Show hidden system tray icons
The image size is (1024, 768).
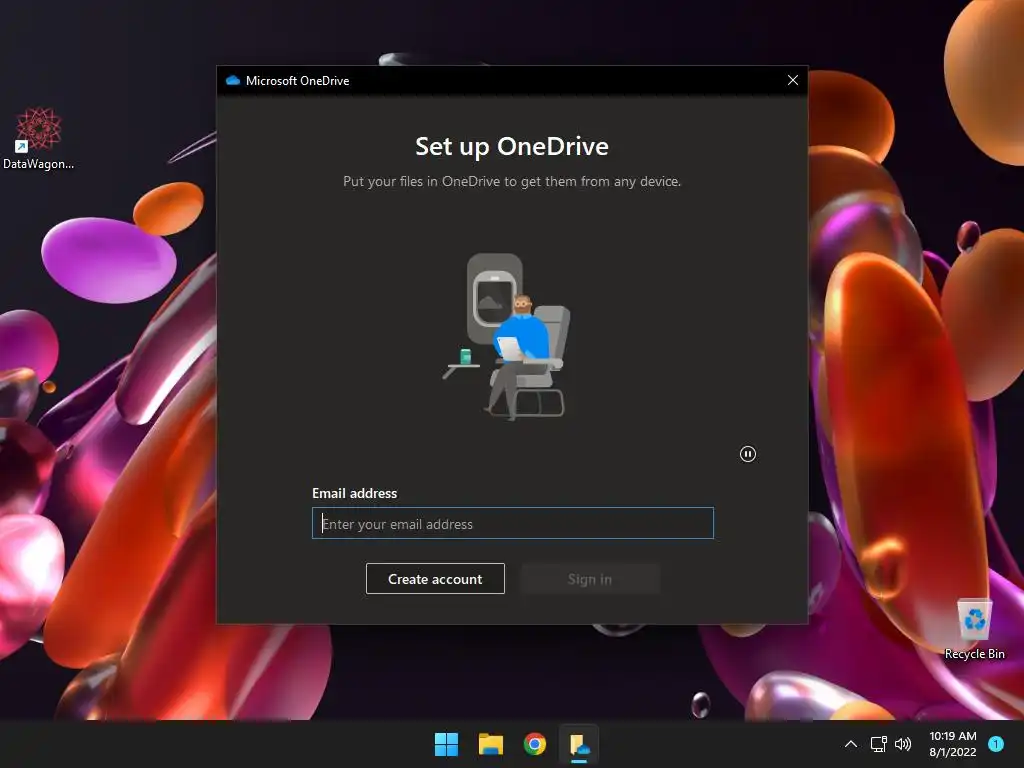851,744
